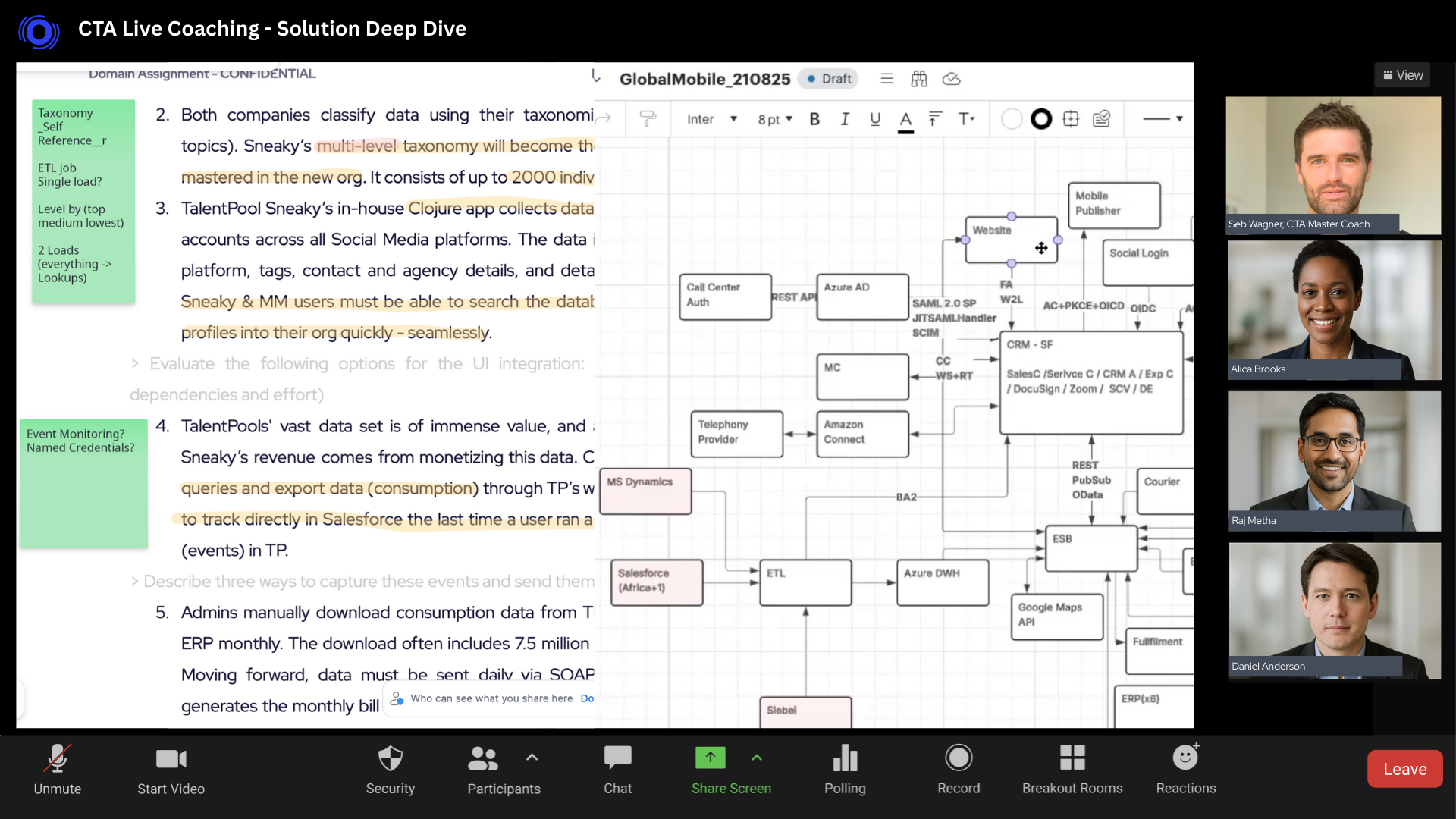Image resolution: width=1456 pixels, height=819 pixels.
Task: Click the redo arrow in the toolbar
Action: pos(603,118)
